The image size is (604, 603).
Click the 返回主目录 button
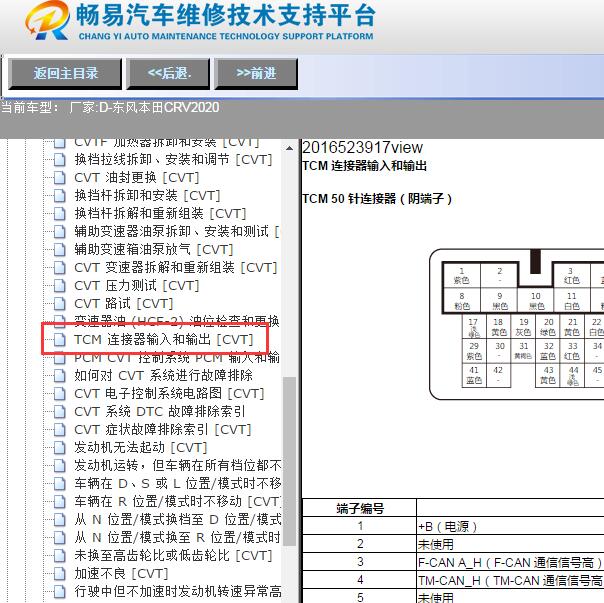(x=65, y=73)
